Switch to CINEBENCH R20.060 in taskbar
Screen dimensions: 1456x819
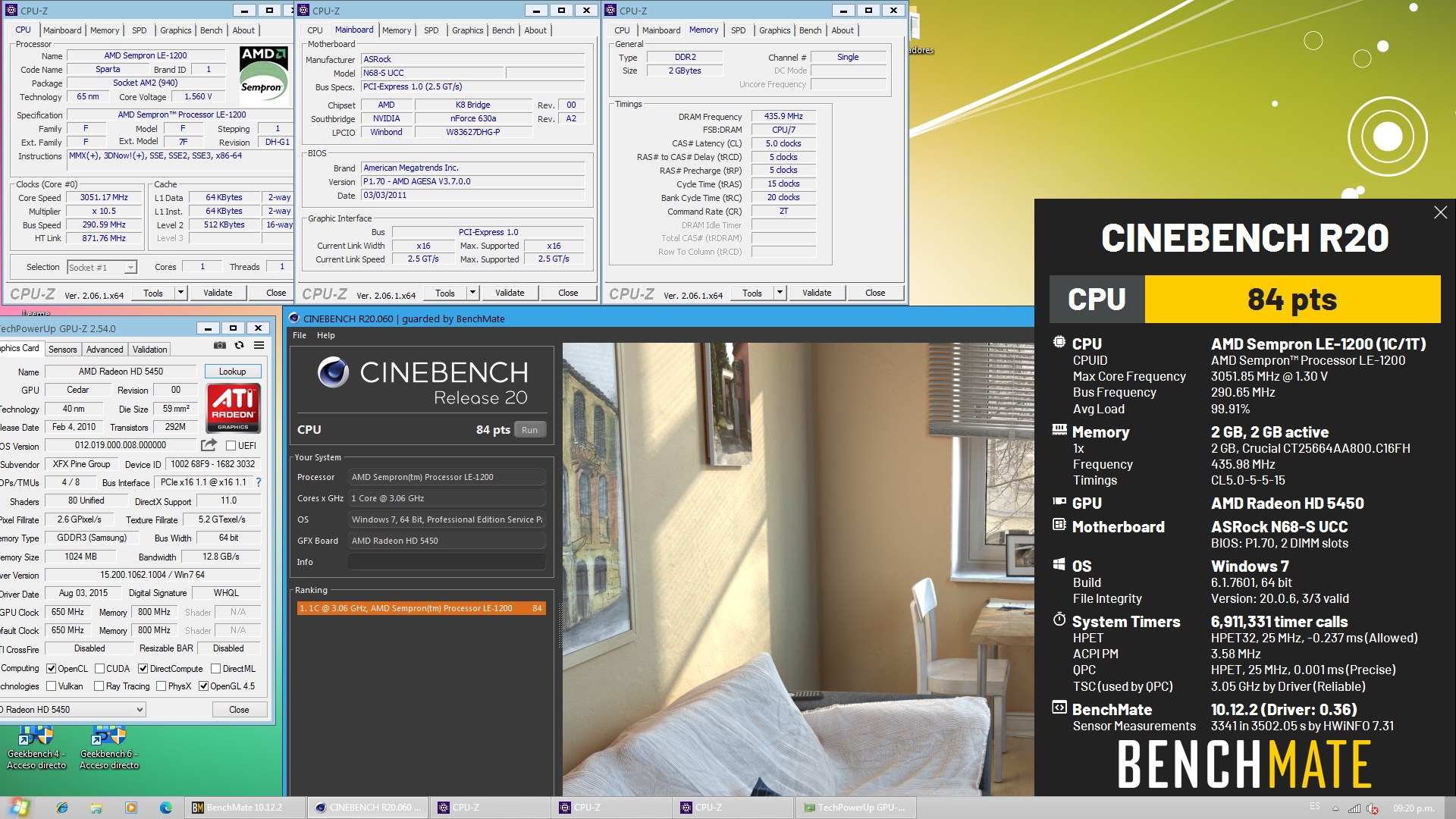tap(369, 808)
